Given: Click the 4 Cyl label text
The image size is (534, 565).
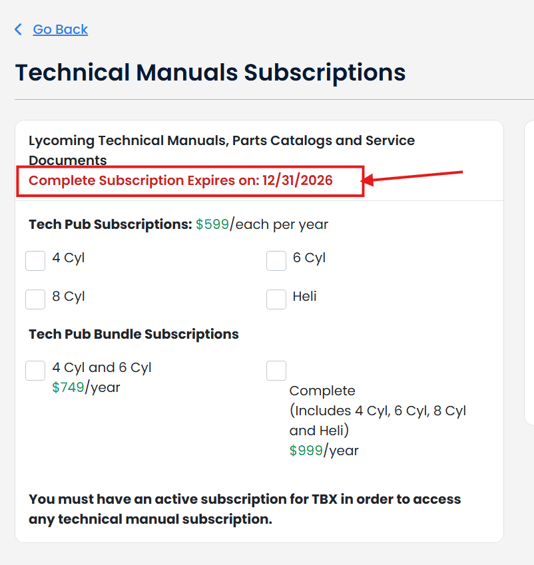Looking at the screenshot, I should coord(68,258).
